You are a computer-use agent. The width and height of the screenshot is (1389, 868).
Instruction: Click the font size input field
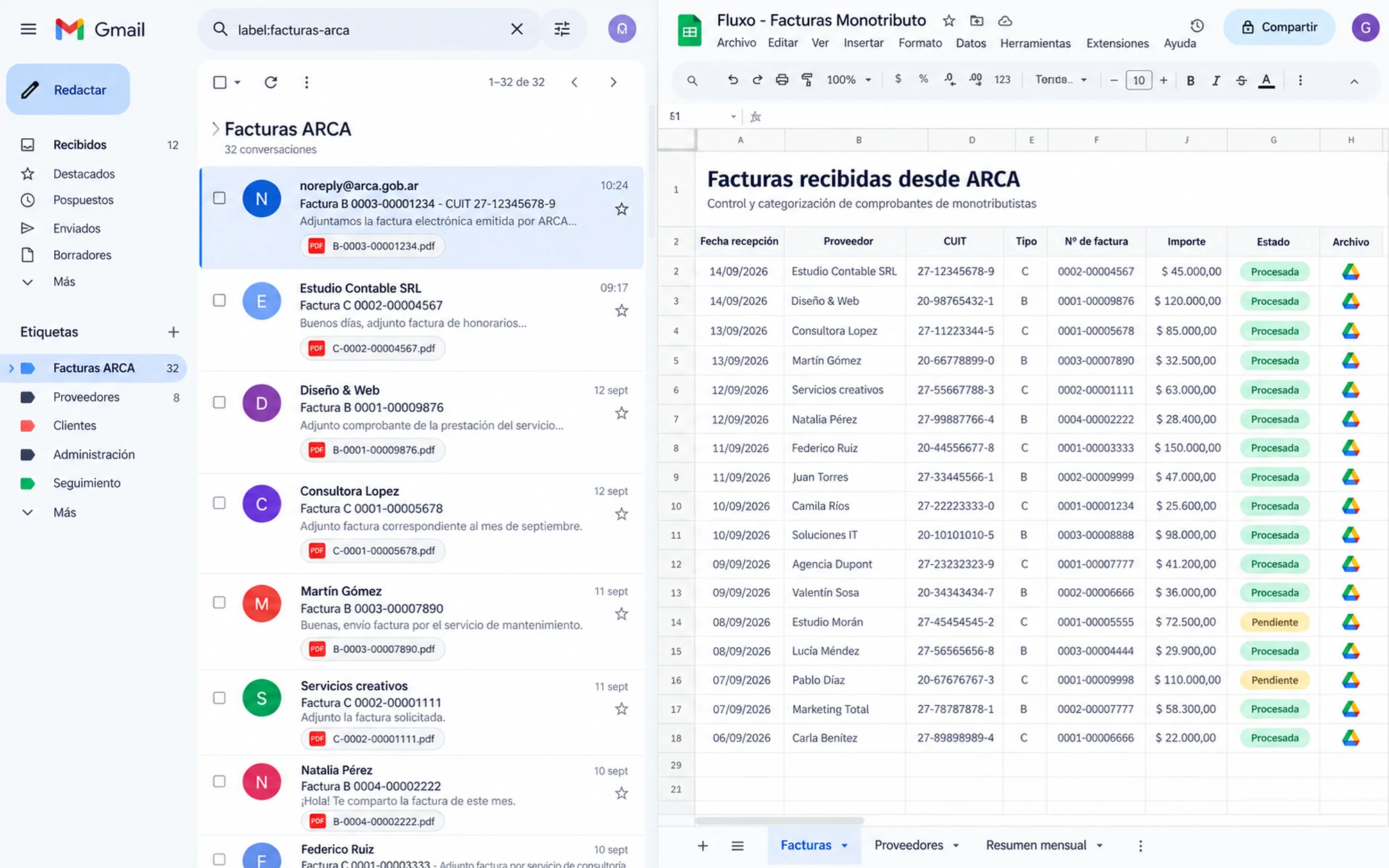(x=1138, y=81)
